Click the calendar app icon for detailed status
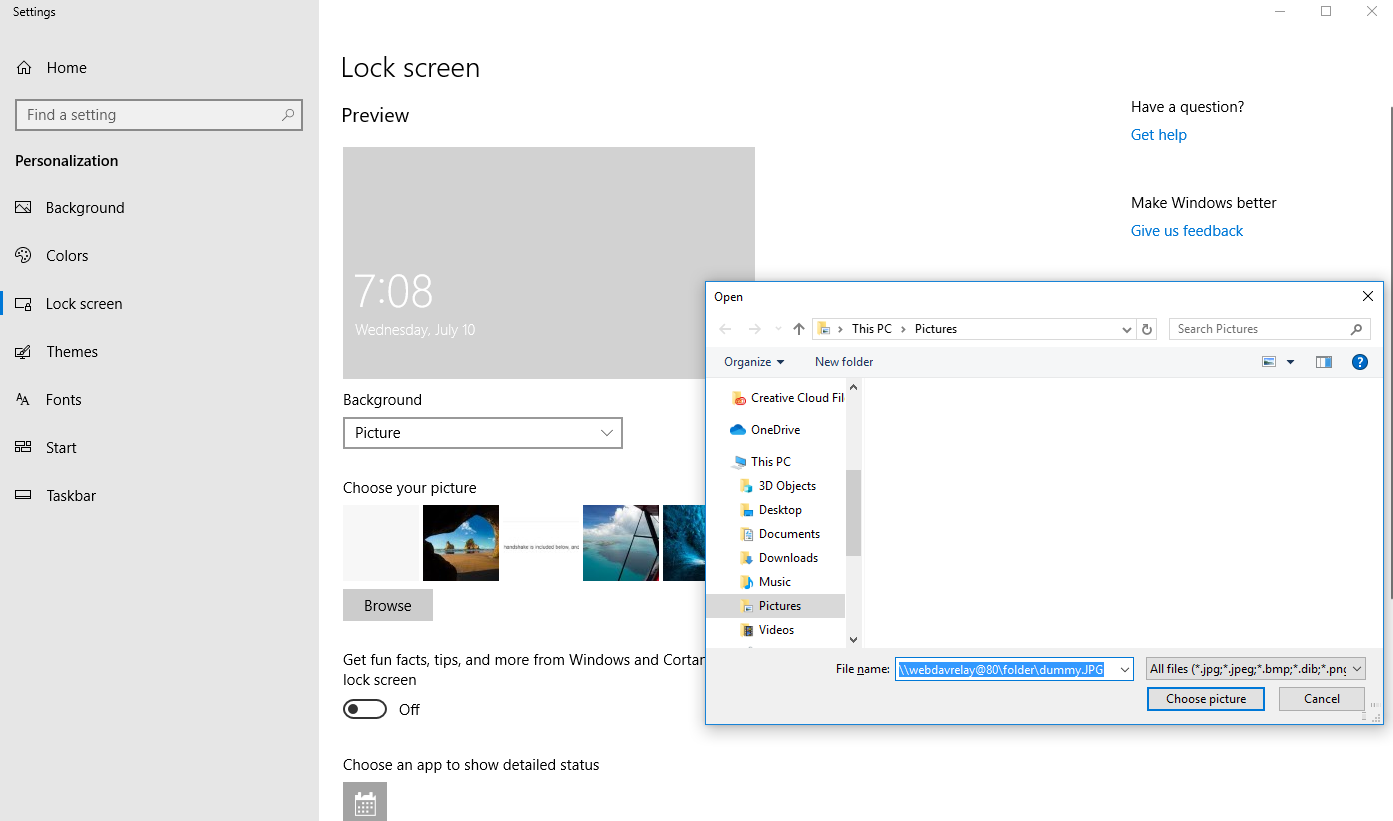Image resolution: width=1393 pixels, height=821 pixels. tap(365, 802)
